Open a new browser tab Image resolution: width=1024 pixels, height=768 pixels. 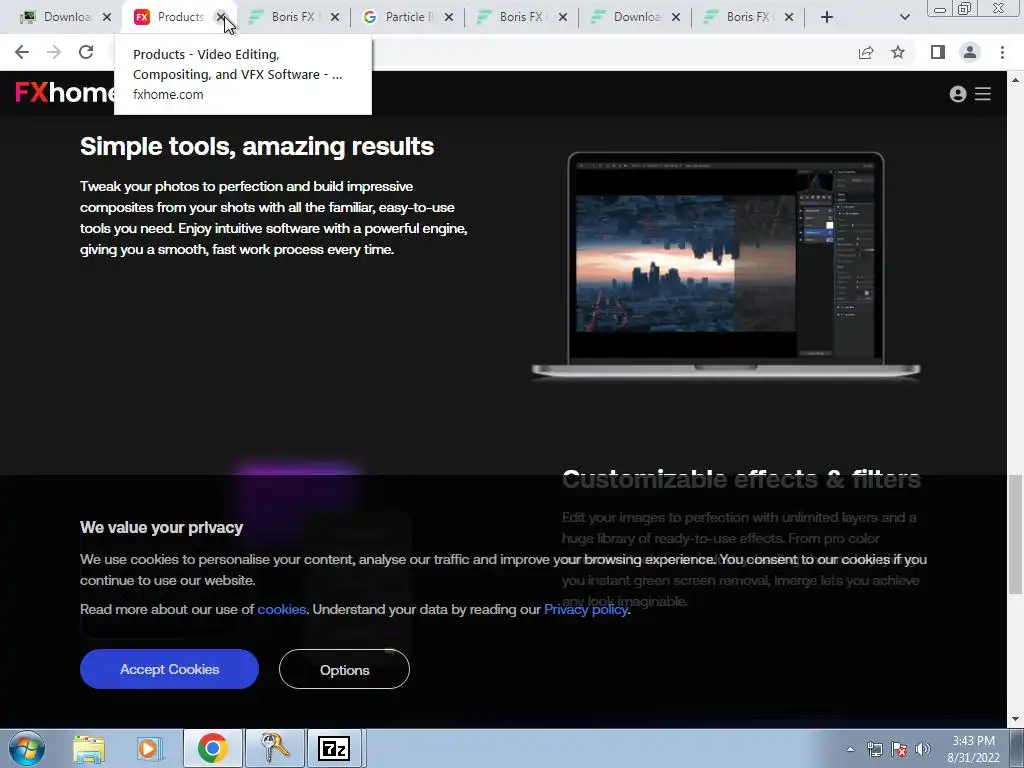827,17
